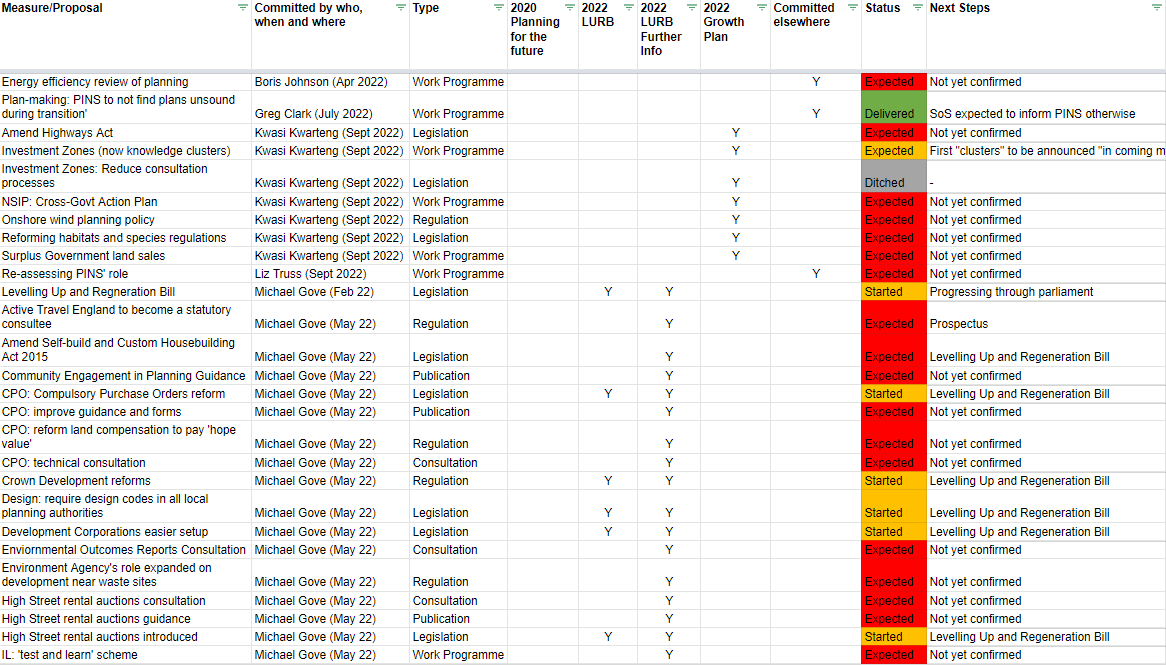Select cell 'Boris Johnson (Apr 2022)'
Screen dimensions: 1166x665
click(x=330, y=82)
